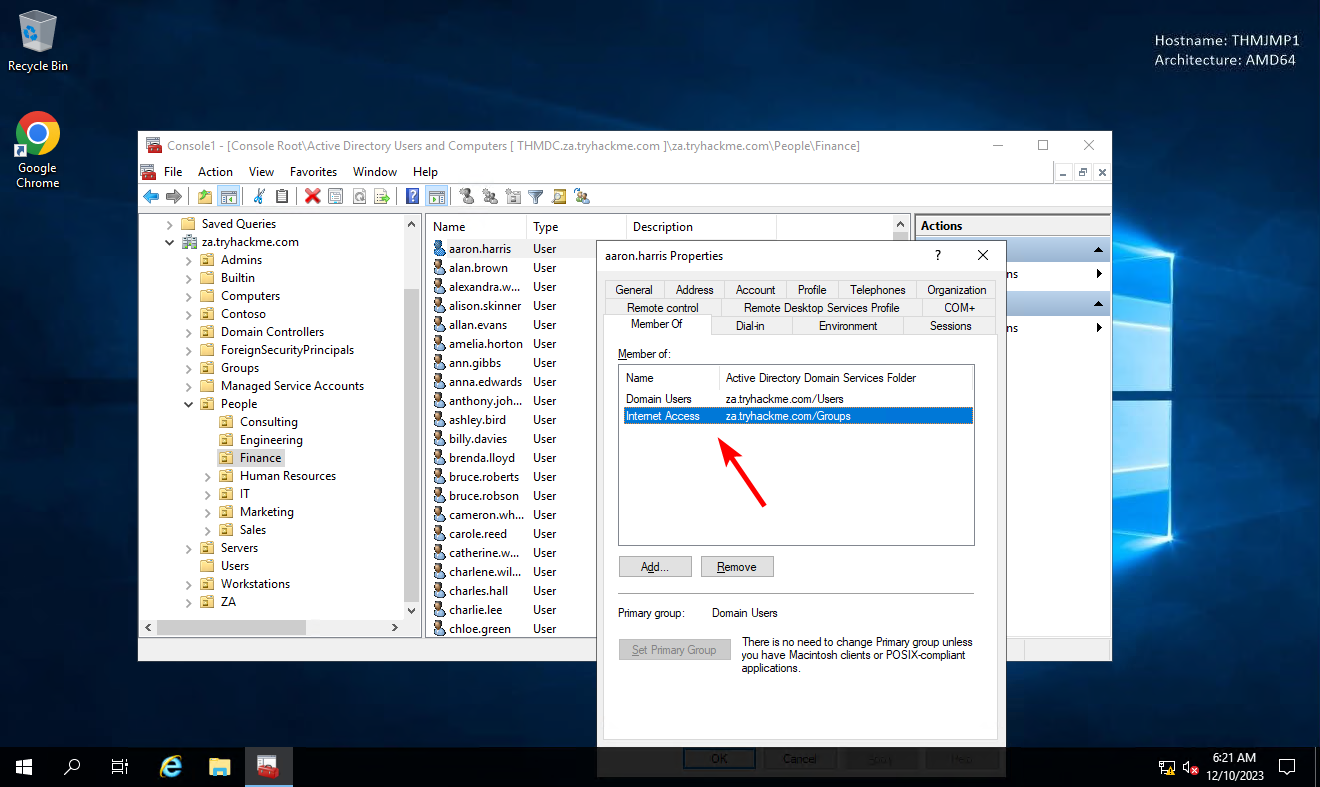Click the Description column header

point(701,227)
